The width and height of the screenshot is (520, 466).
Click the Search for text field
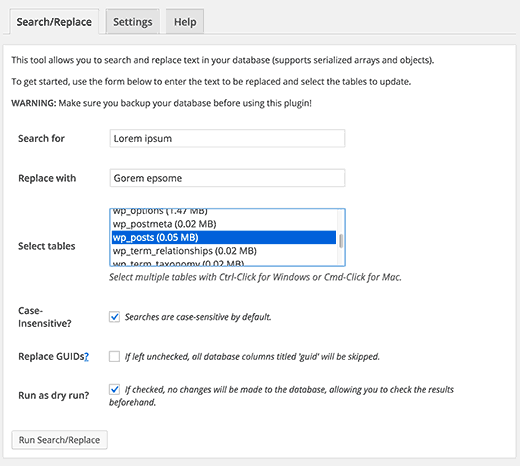227,138
